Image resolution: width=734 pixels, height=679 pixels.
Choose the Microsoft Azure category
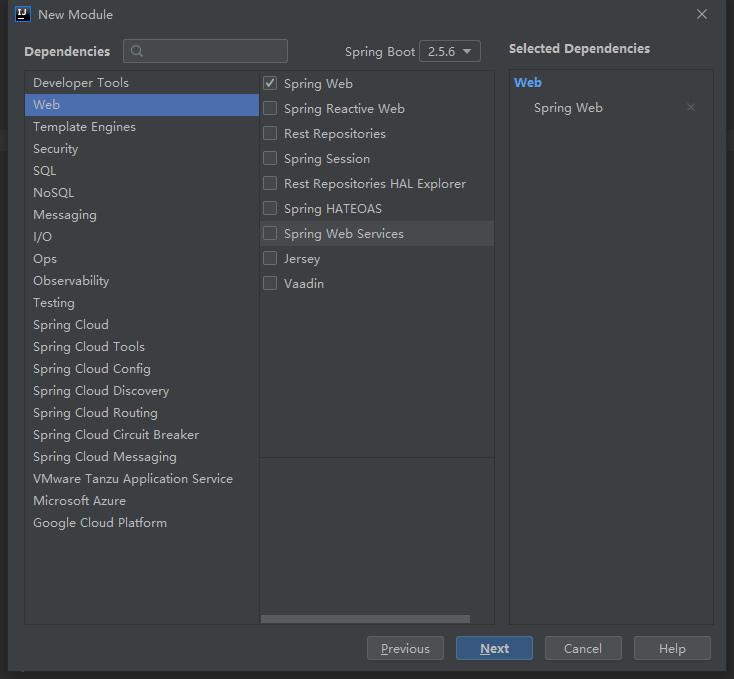(x=141, y=501)
